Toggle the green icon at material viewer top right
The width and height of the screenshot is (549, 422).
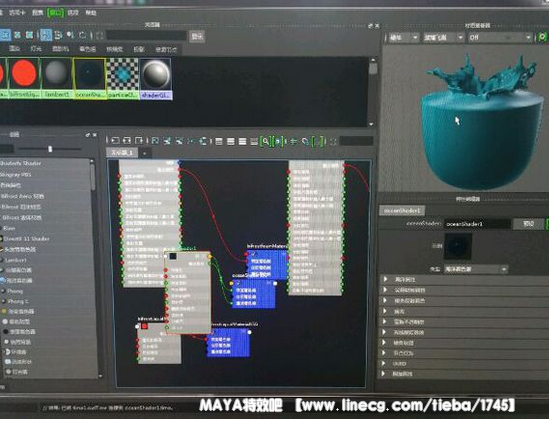(542, 37)
